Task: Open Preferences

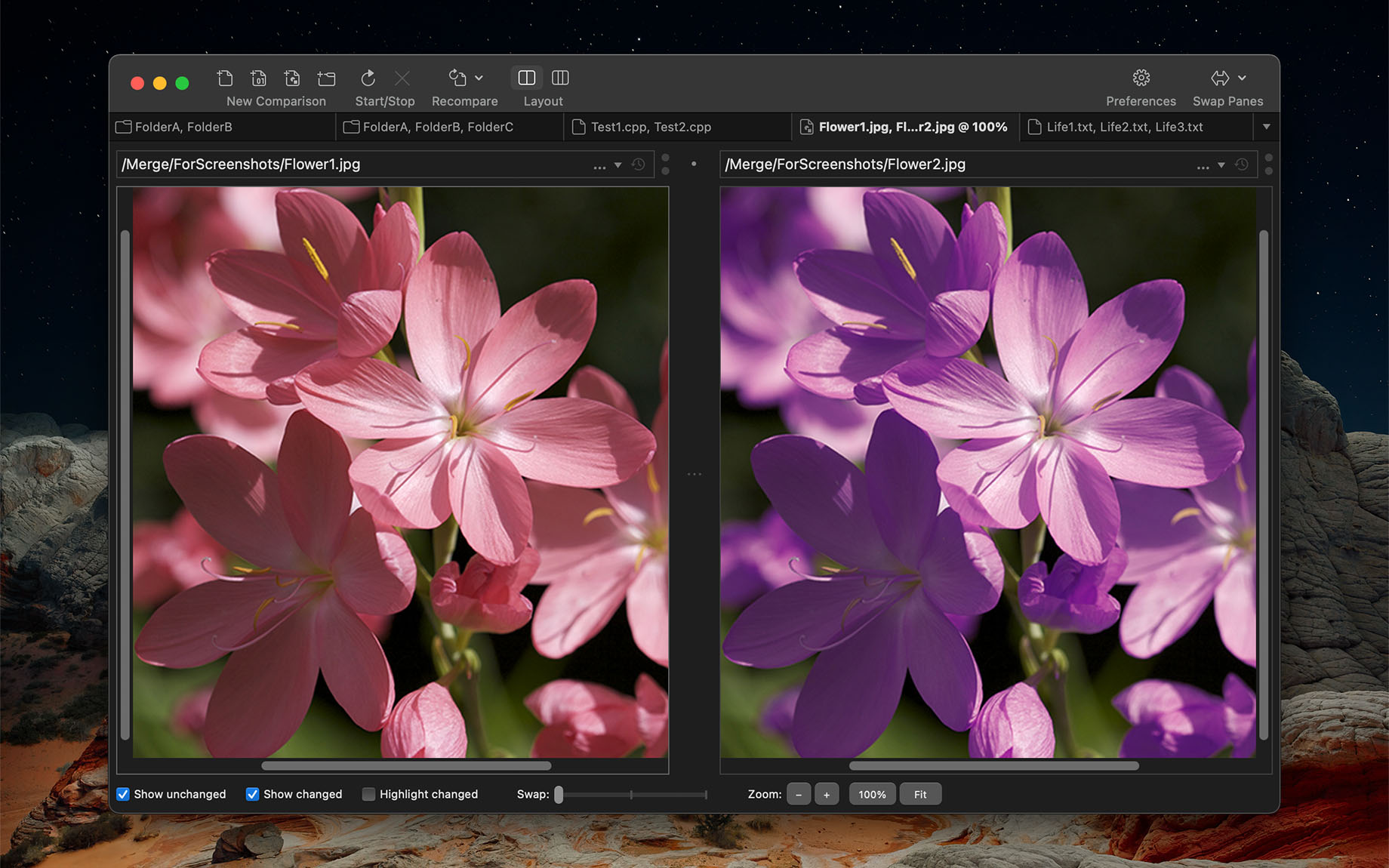Action: (x=1141, y=78)
